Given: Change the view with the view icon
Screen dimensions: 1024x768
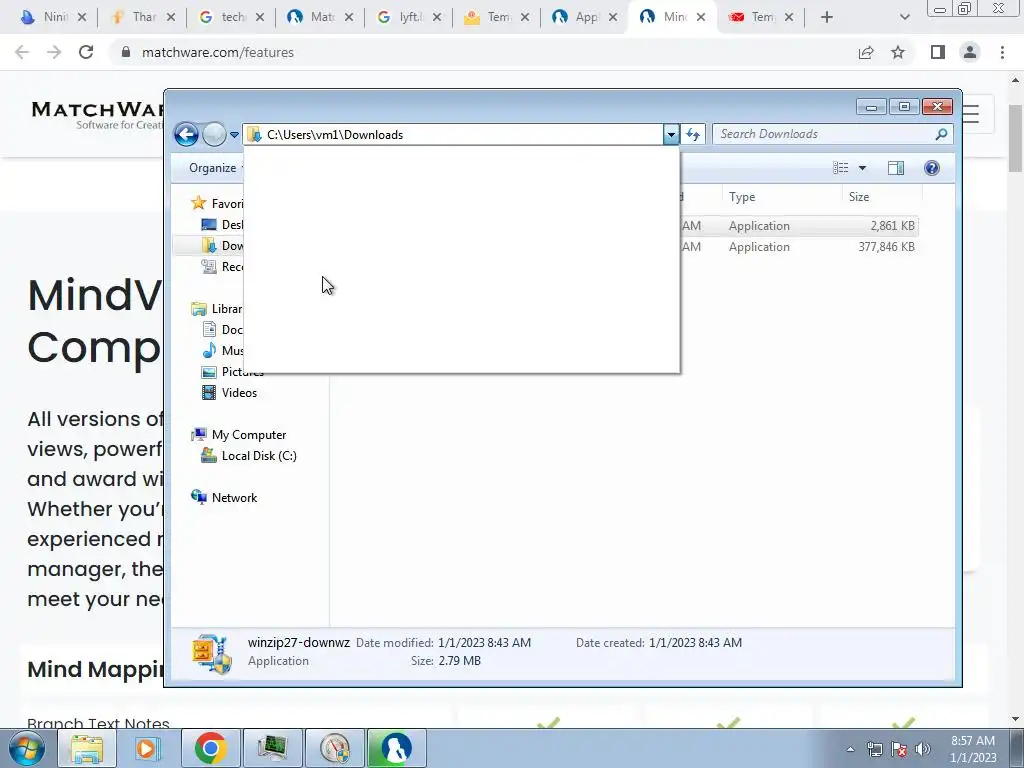Looking at the screenshot, I should 840,168.
